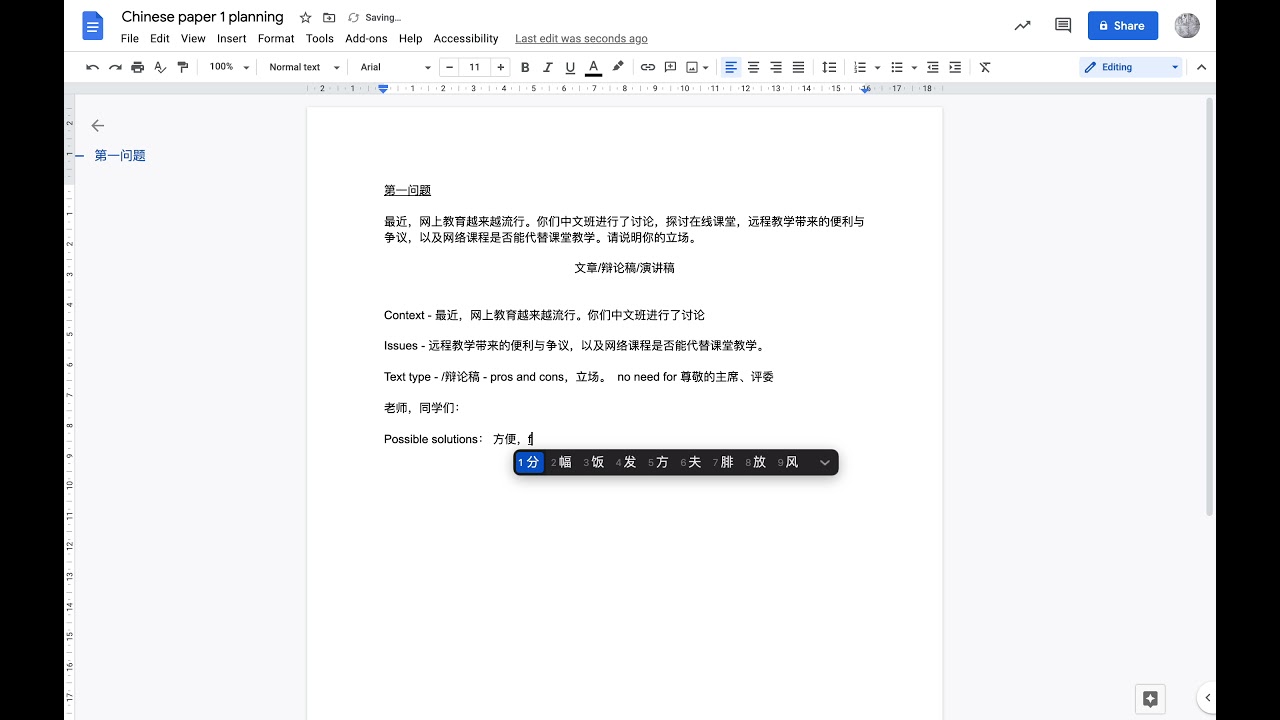Open the Add-ons menu
This screenshot has height=720, width=1280.
point(366,39)
